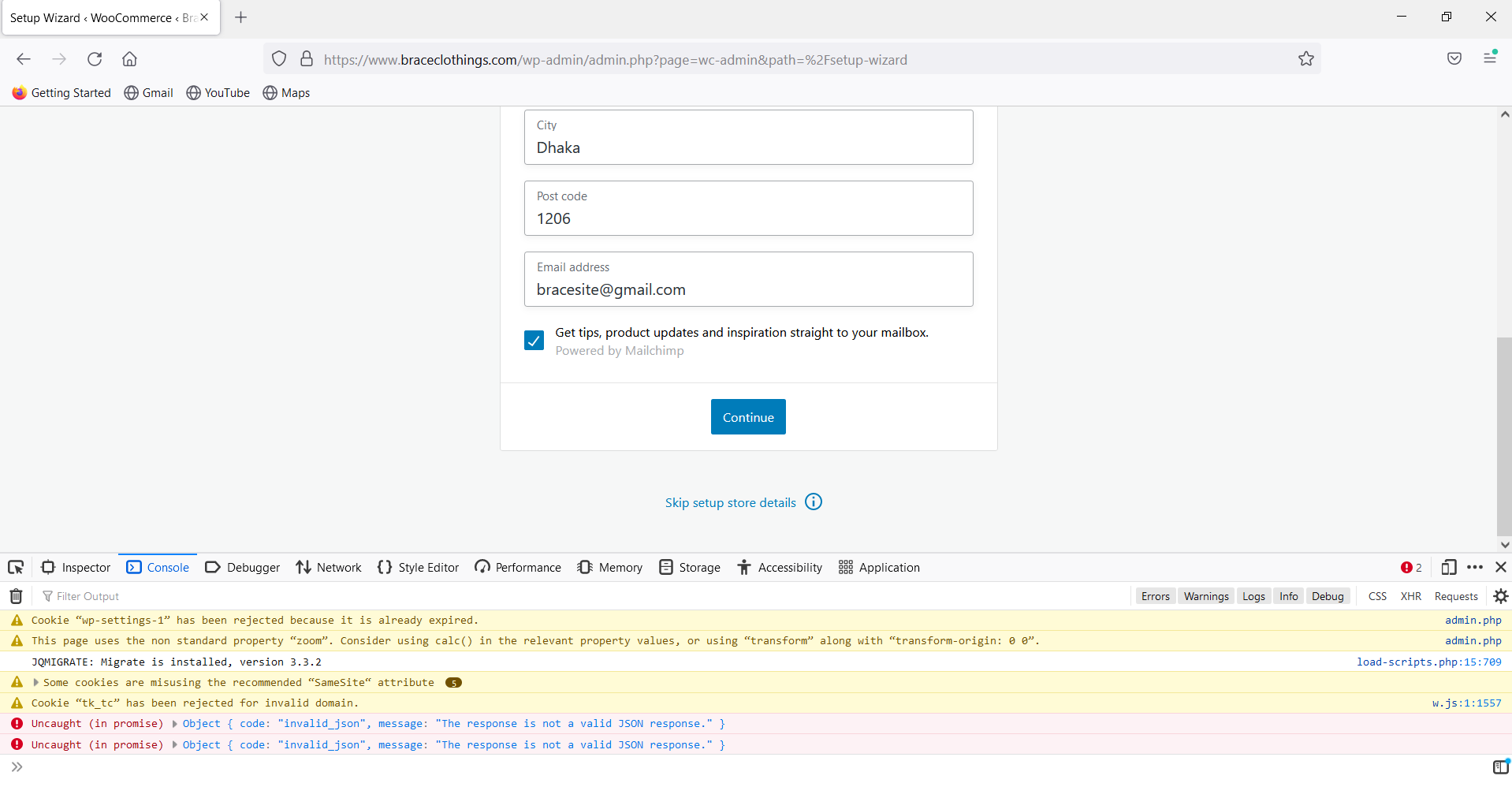Go to browser home icon
This screenshot has height=798, width=1512.
click(x=130, y=59)
